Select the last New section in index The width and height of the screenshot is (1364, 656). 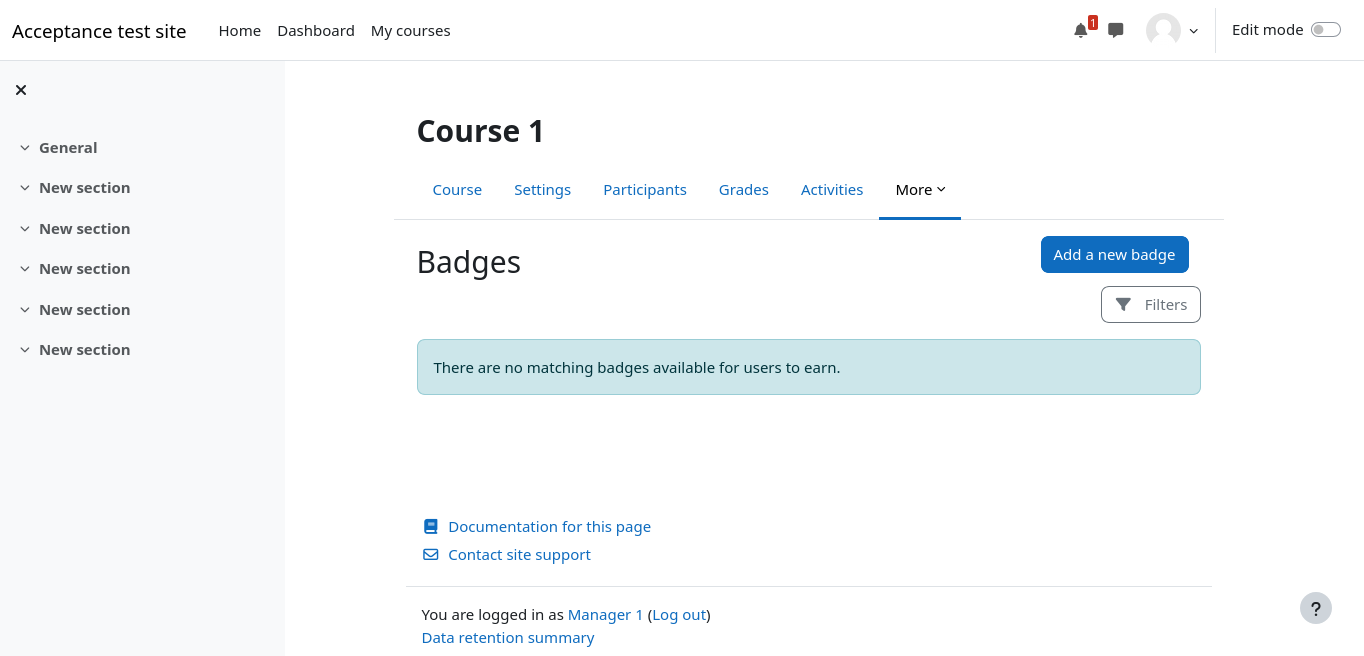click(x=84, y=350)
